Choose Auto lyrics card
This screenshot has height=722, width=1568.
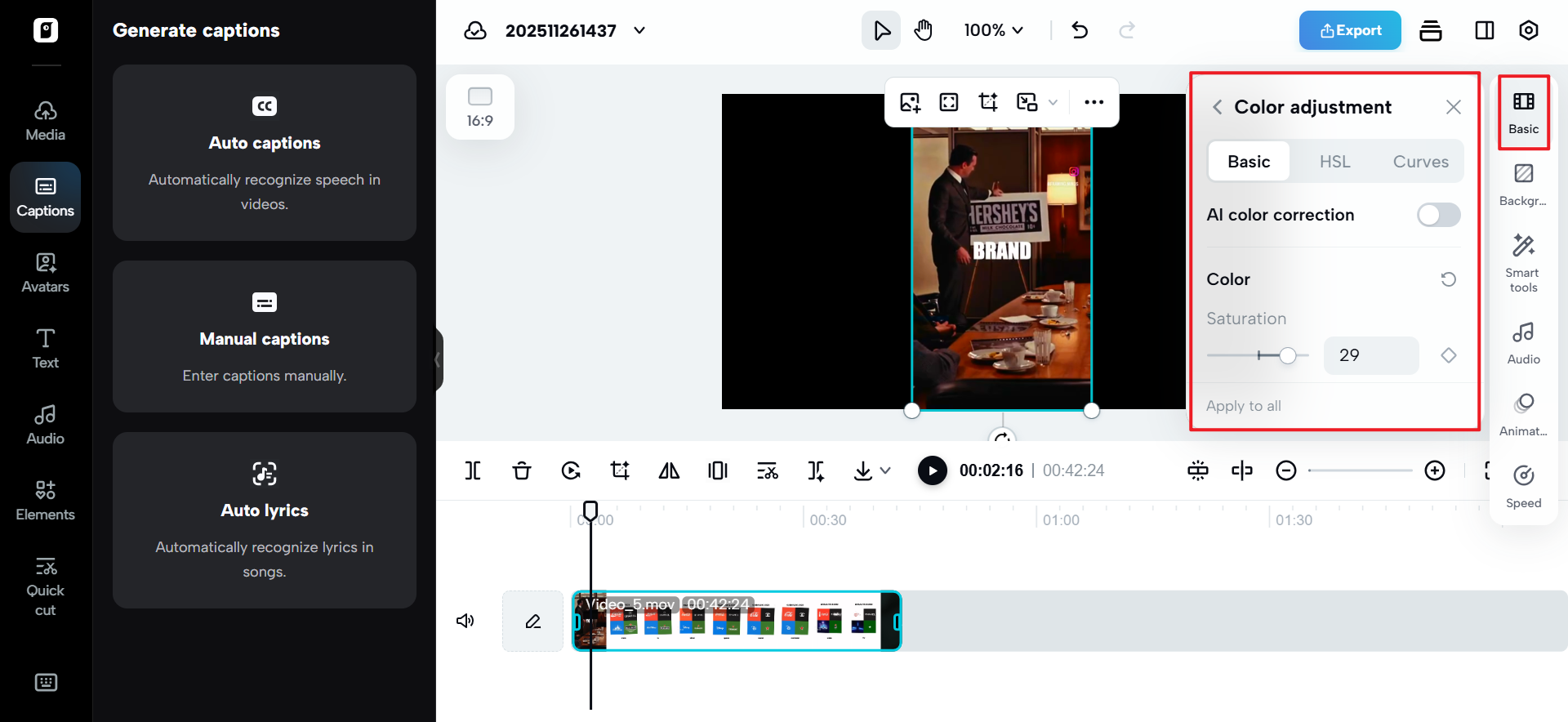click(265, 520)
